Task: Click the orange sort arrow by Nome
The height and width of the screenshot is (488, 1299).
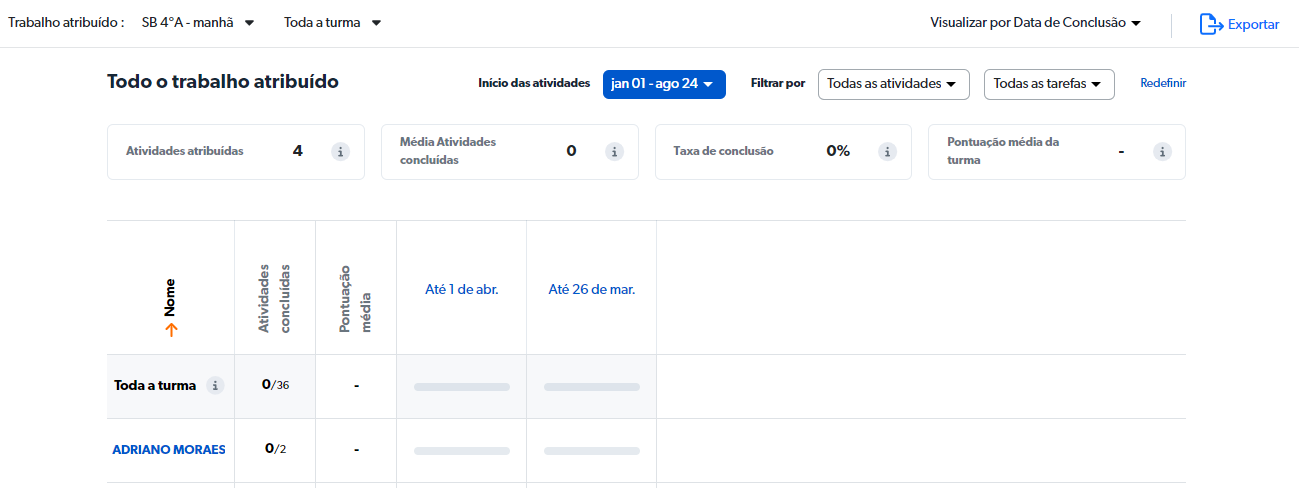Action: click(171, 330)
